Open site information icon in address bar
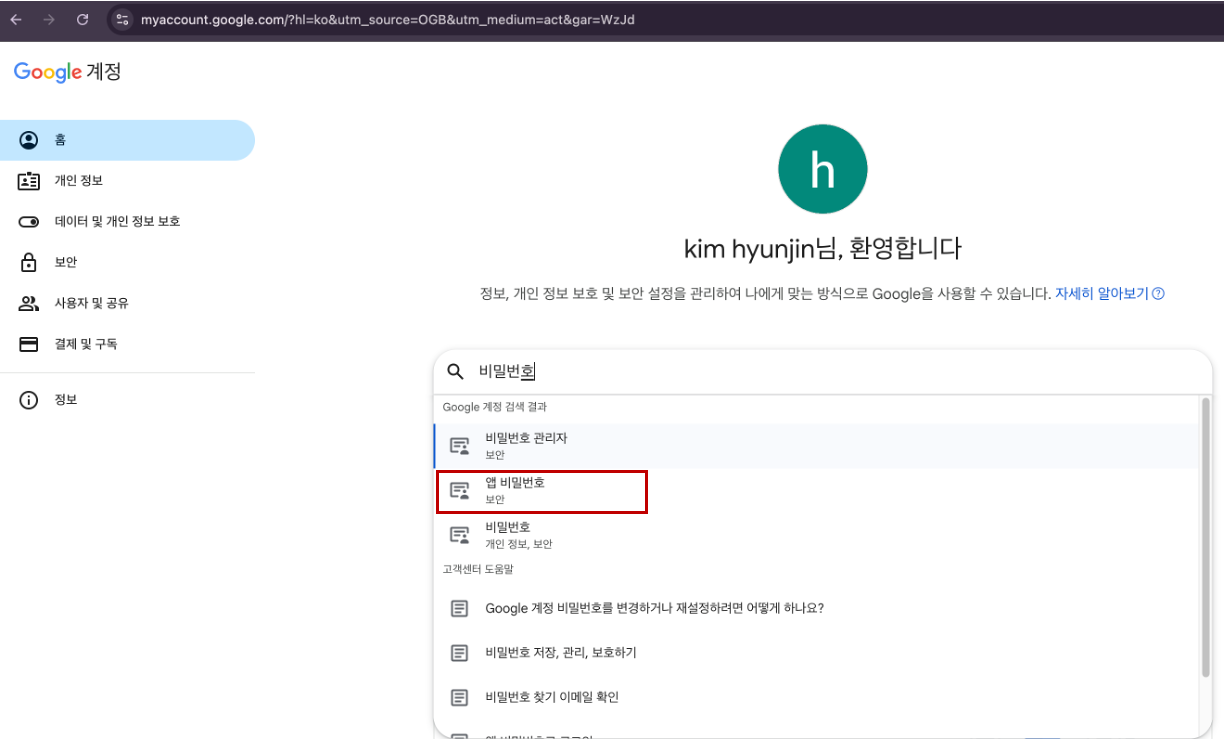Viewport: 1224px width, 740px height. click(122, 19)
